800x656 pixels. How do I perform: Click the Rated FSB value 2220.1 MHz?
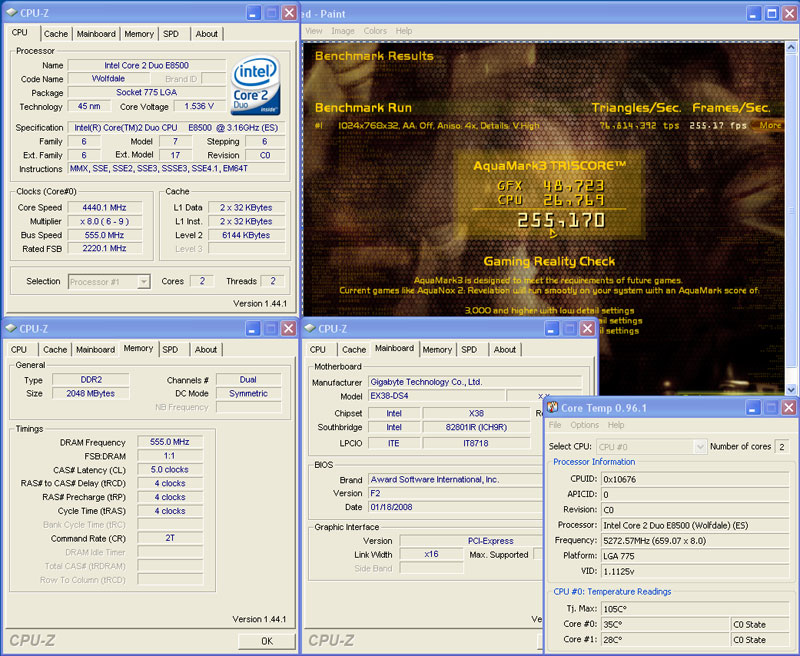pyautogui.click(x=104, y=248)
